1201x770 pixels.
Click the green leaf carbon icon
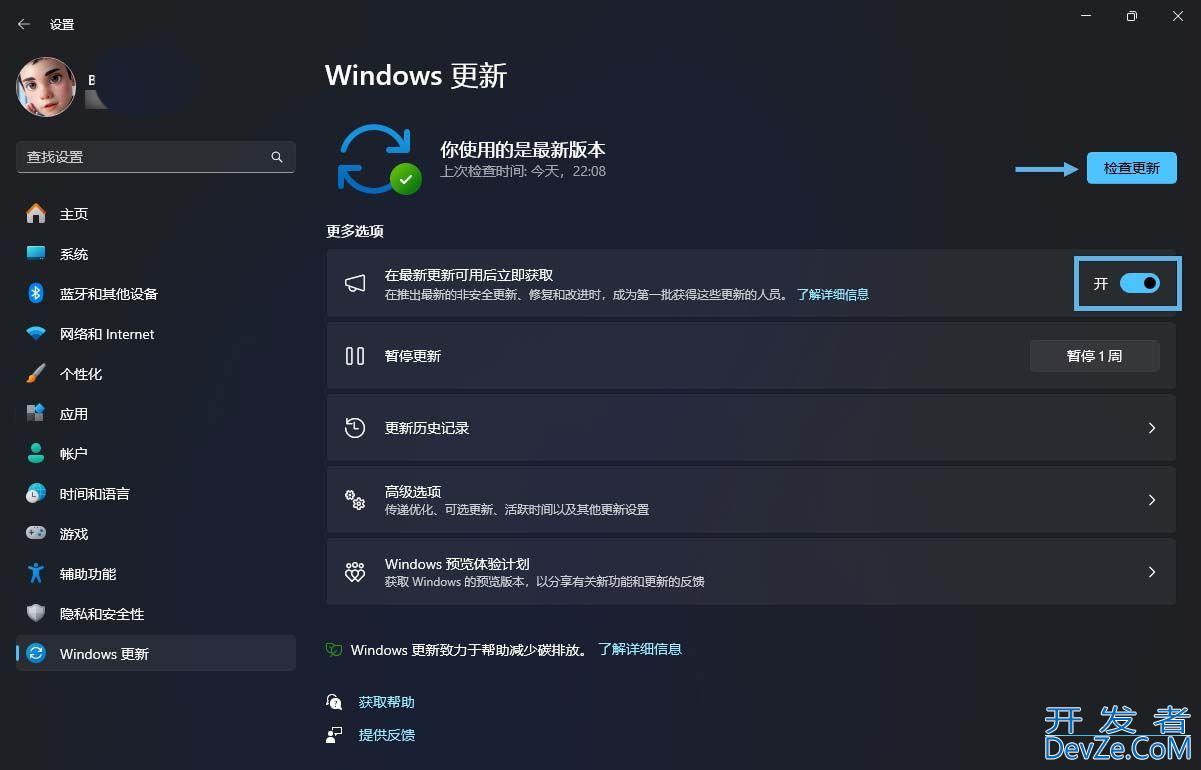point(335,650)
